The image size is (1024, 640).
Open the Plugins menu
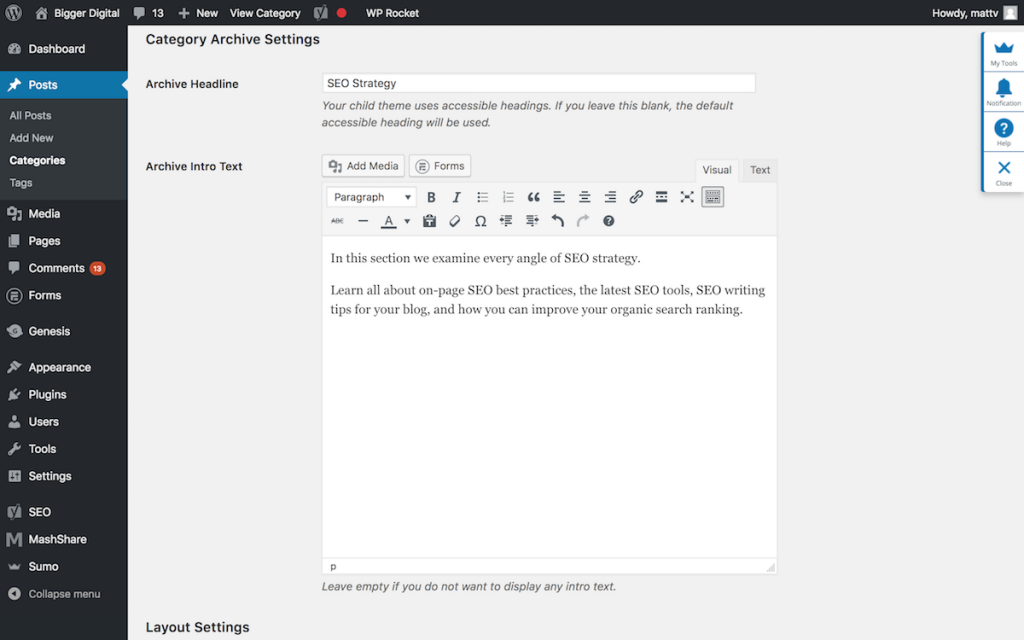point(64,394)
